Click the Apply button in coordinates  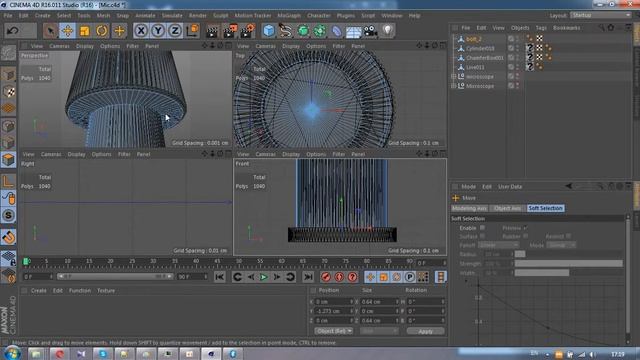(x=425, y=331)
